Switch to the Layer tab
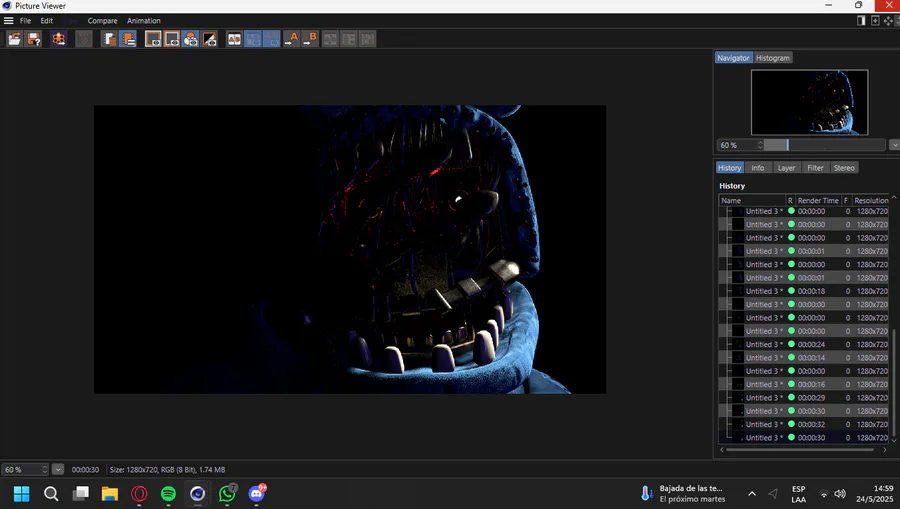This screenshot has height=509, width=900. (786, 168)
